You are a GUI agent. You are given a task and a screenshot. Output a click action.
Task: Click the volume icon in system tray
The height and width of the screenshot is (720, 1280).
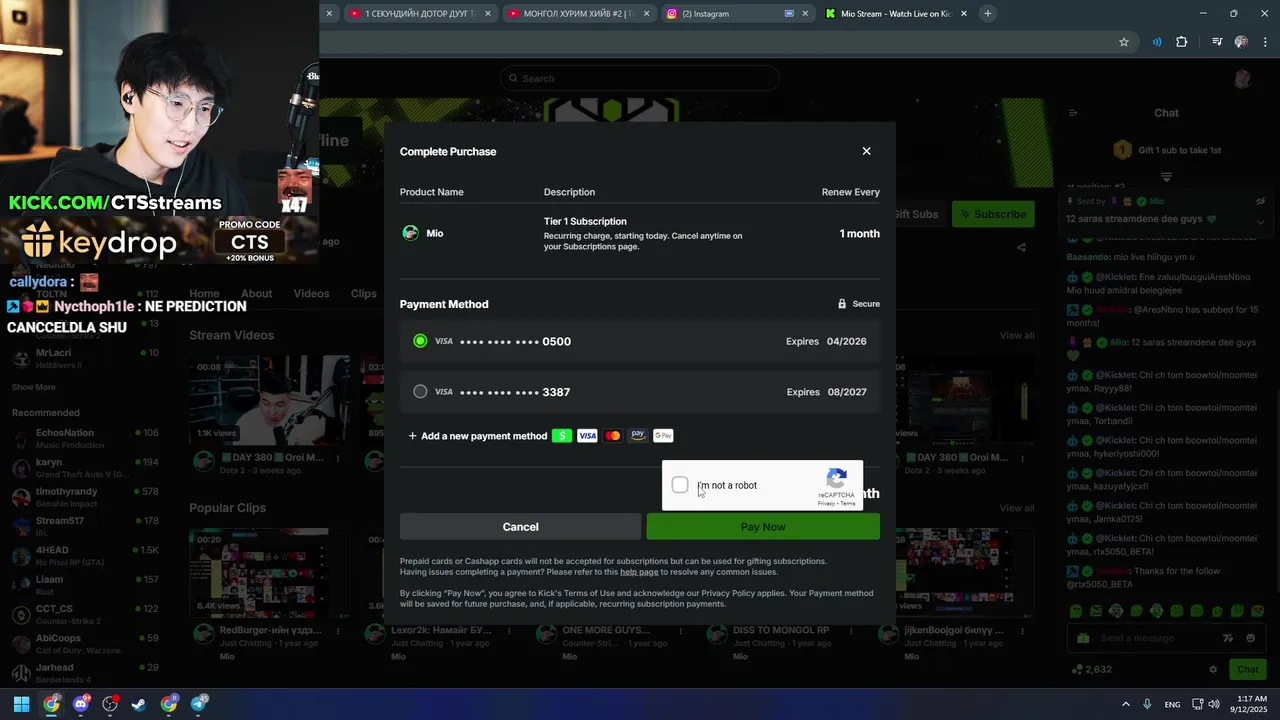tap(1213, 704)
